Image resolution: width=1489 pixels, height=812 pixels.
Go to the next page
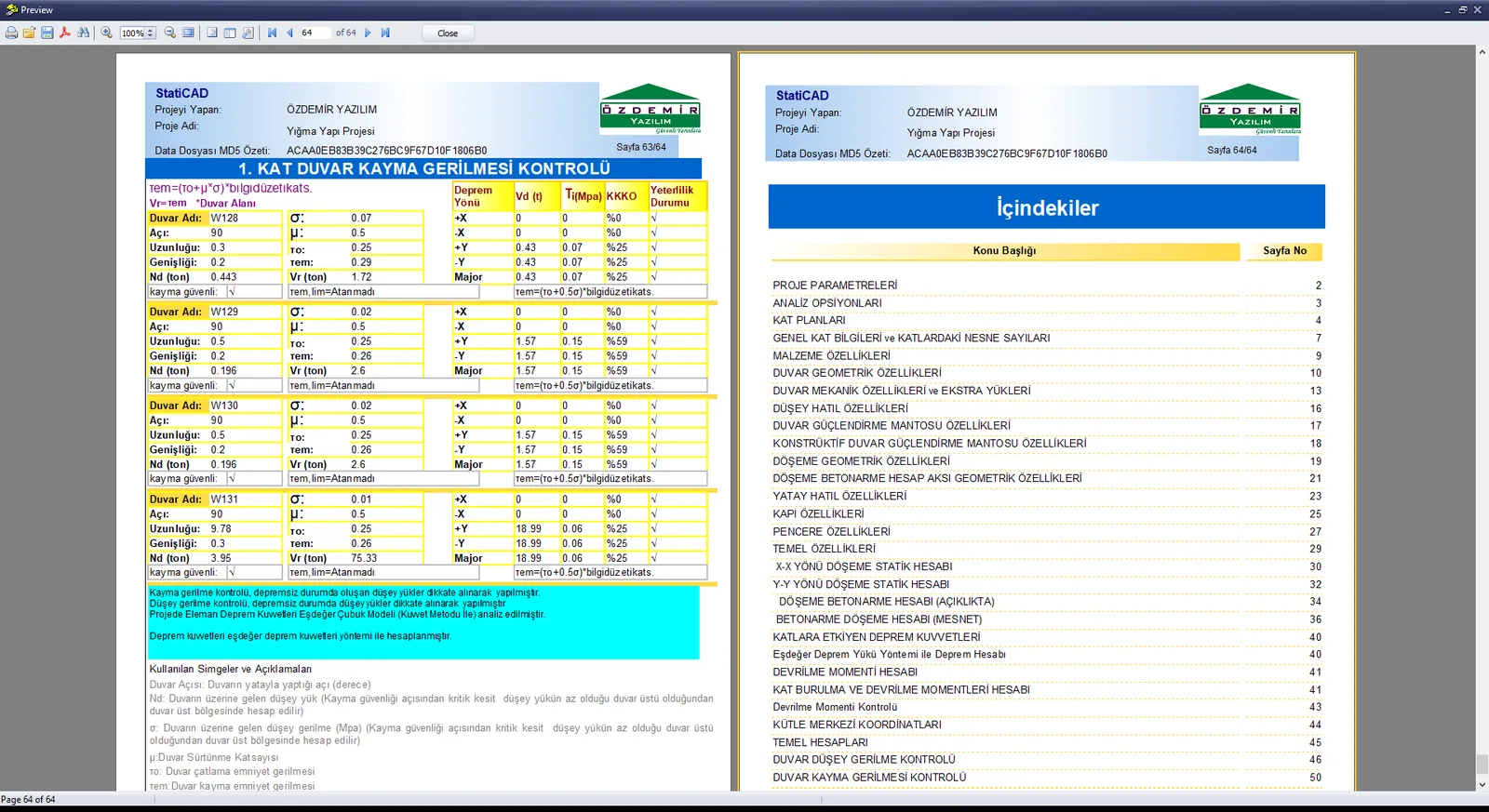(x=369, y=33)
